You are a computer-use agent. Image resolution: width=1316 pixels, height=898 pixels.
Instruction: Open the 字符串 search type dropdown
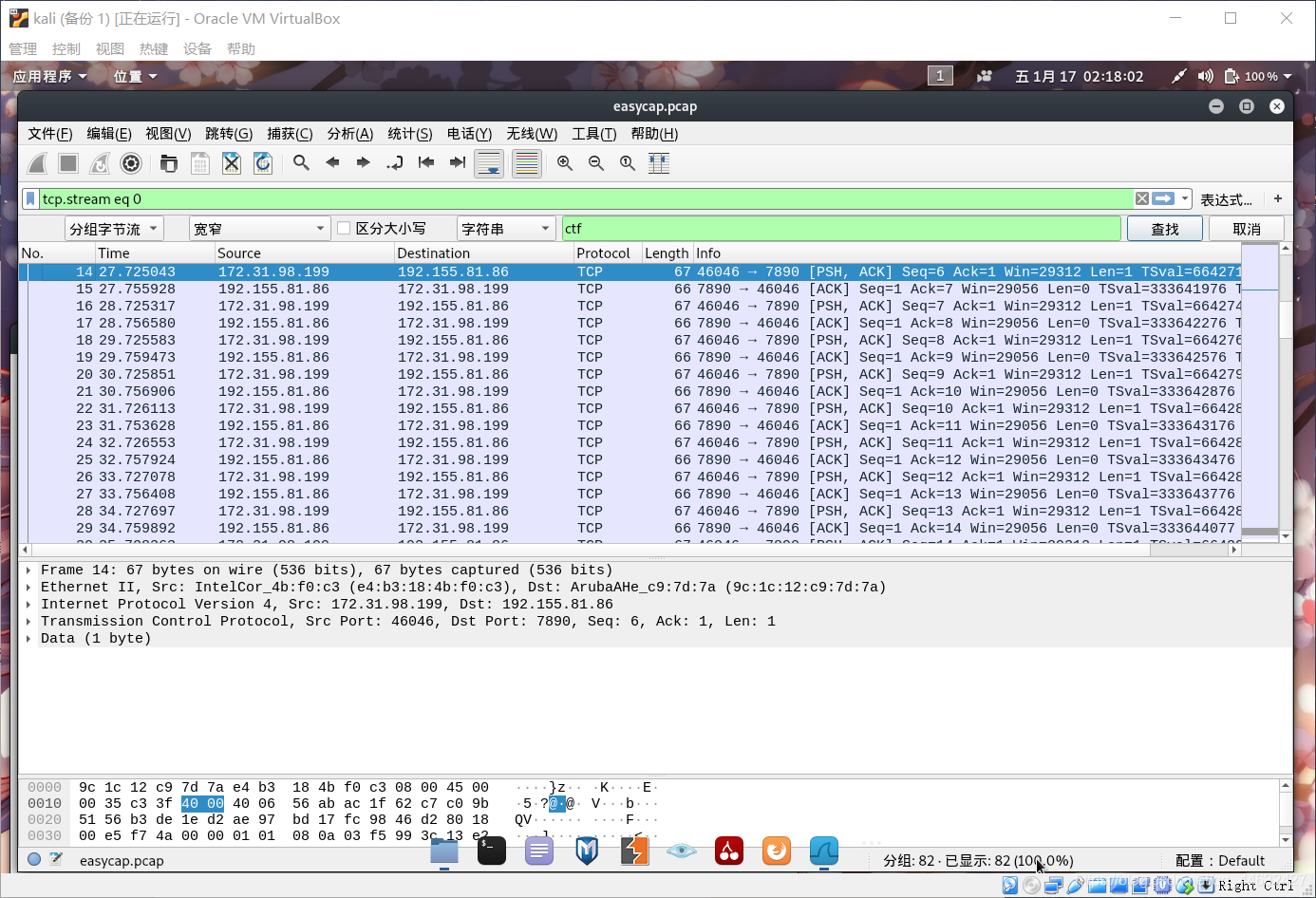(x=505, y=229)
